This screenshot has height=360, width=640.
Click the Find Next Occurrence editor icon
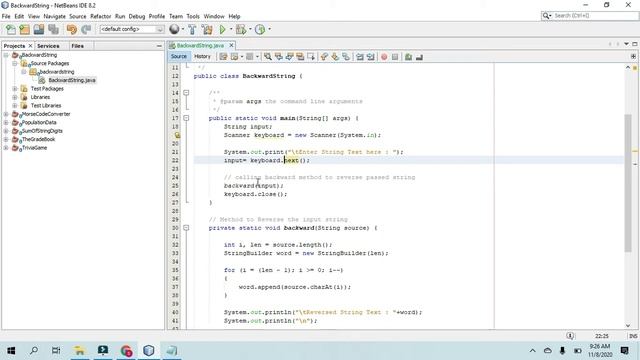coord(289,57)
